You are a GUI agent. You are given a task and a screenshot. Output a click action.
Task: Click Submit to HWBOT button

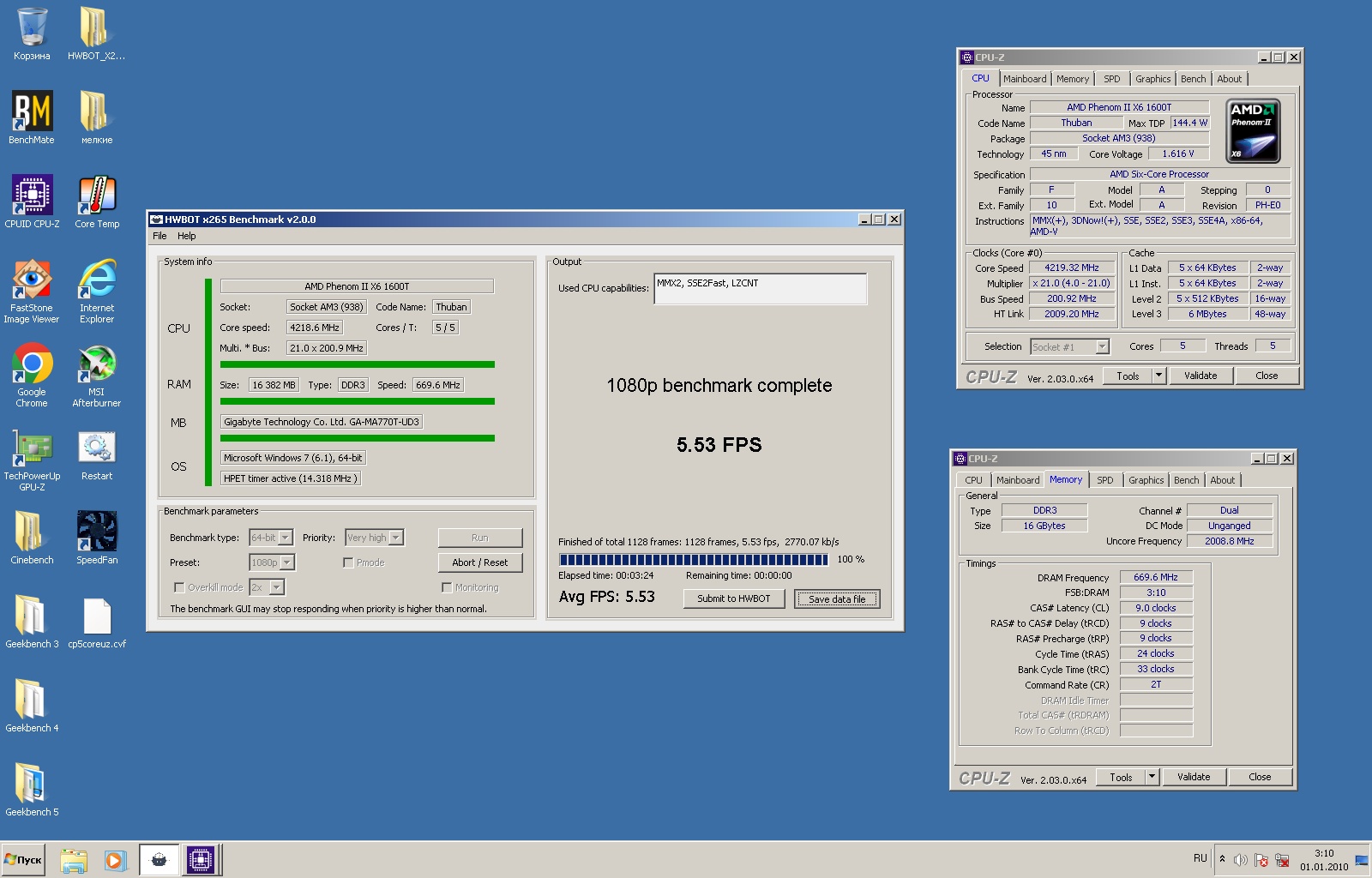pyautogui.click(x=734, y=598)
